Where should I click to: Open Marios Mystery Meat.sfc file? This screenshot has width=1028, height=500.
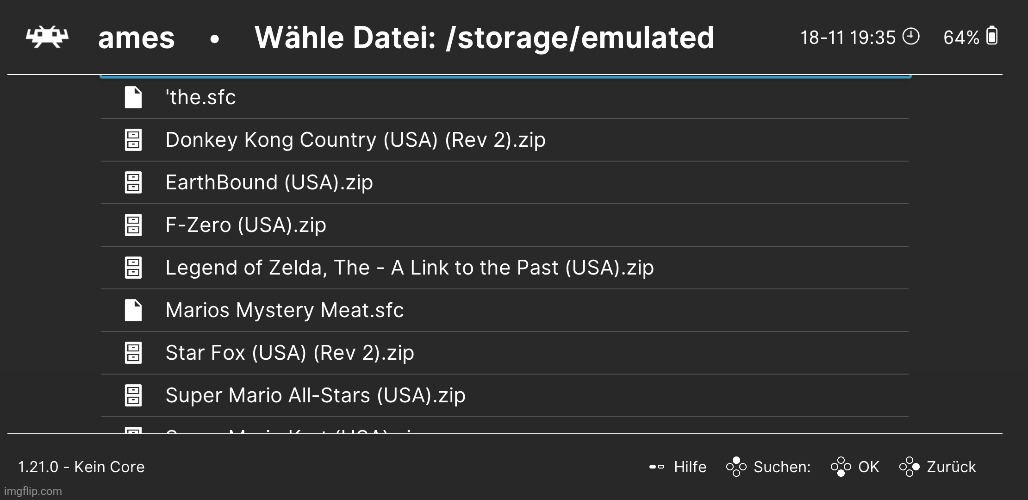(284, 310)
